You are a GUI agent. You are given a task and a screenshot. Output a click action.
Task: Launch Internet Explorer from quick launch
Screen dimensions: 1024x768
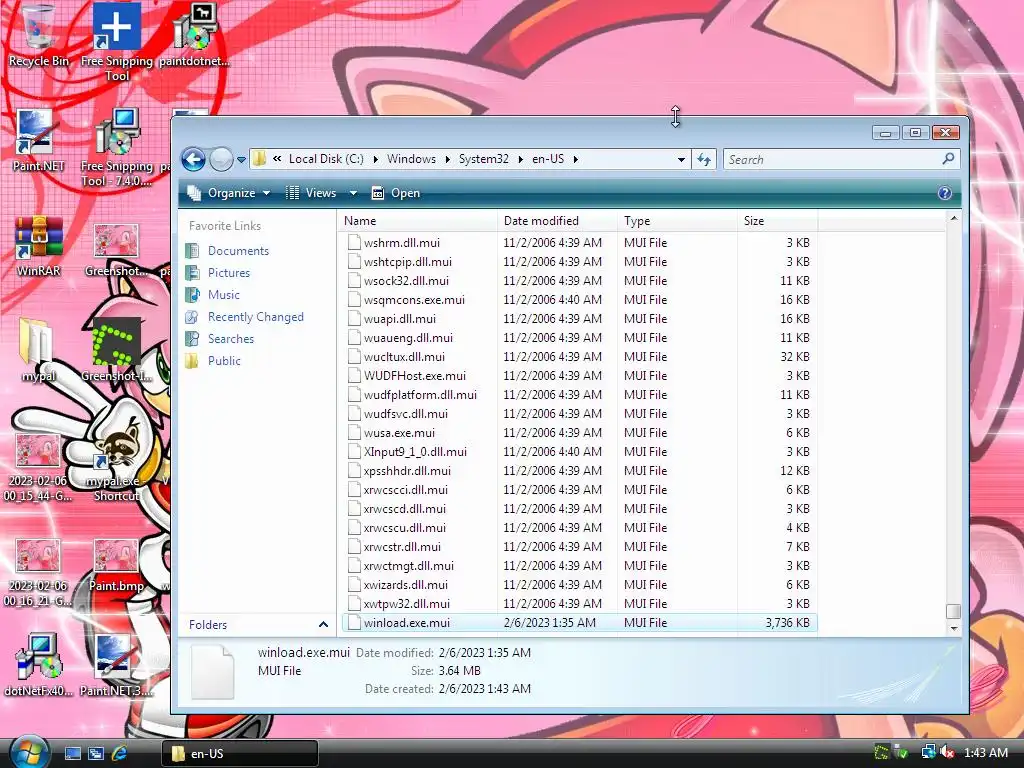pyautogui.click(x=120, y=754)
